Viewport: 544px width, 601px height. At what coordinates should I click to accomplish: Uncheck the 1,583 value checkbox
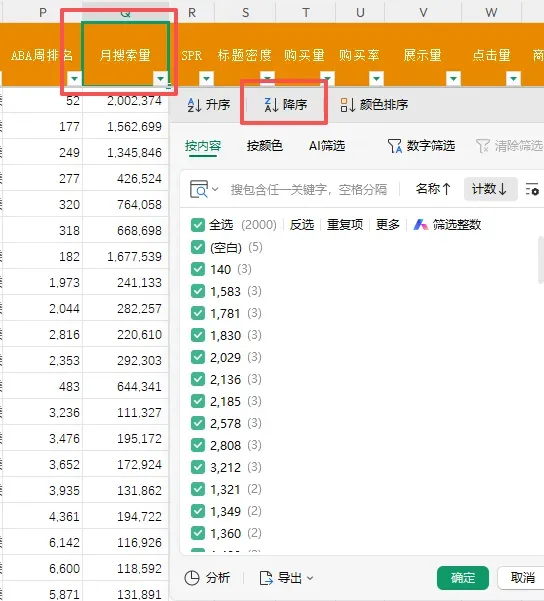point(198,292)
